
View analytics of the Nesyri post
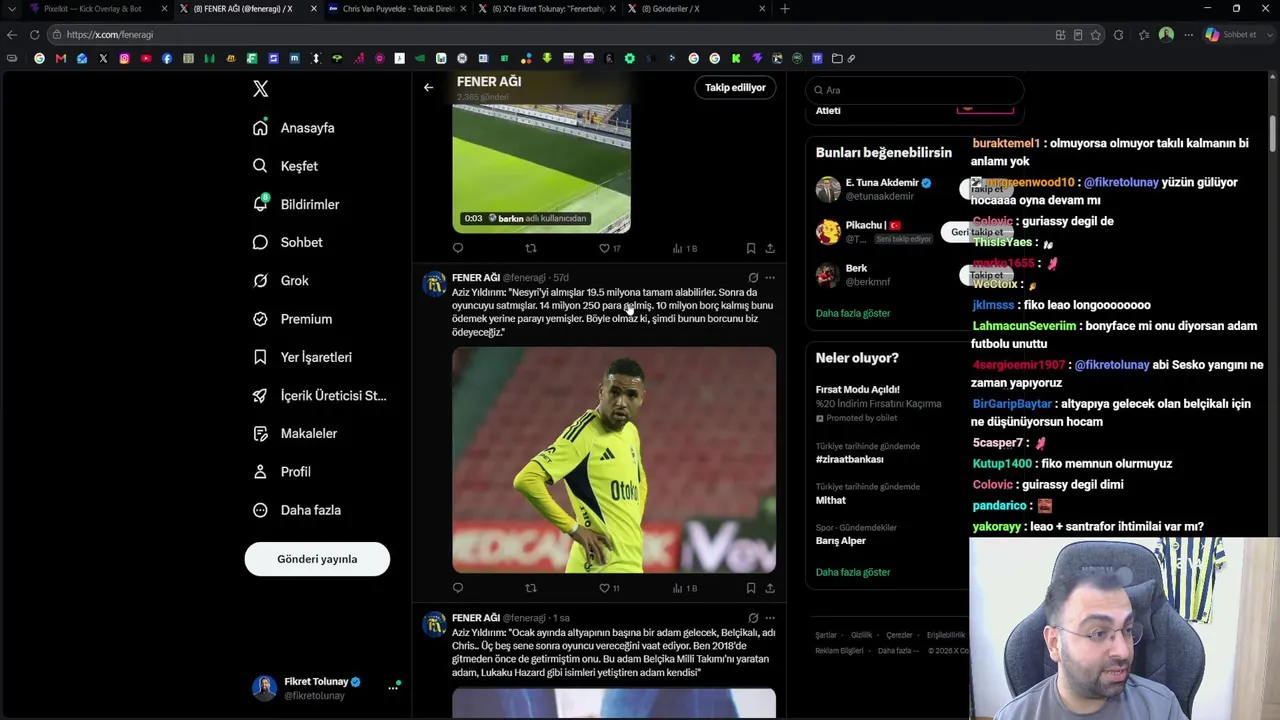pyautogui.click(x=685, y=588)
